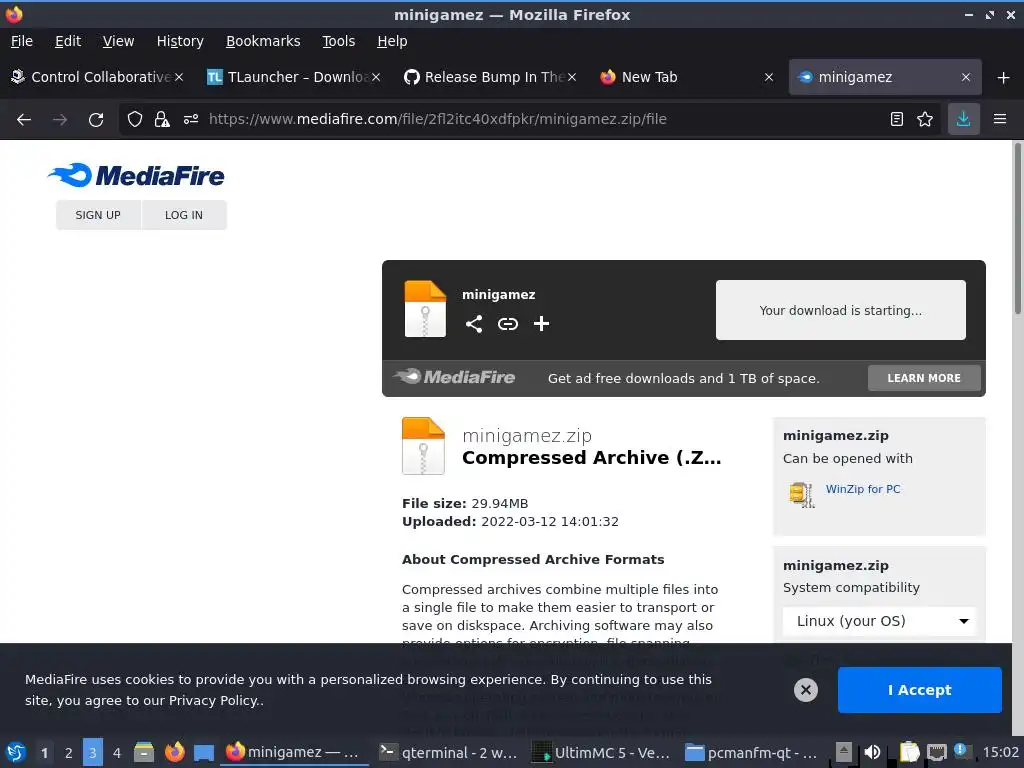Open the Help menu
Viewport: 1024px width, 768px height.
coord(392,41)
